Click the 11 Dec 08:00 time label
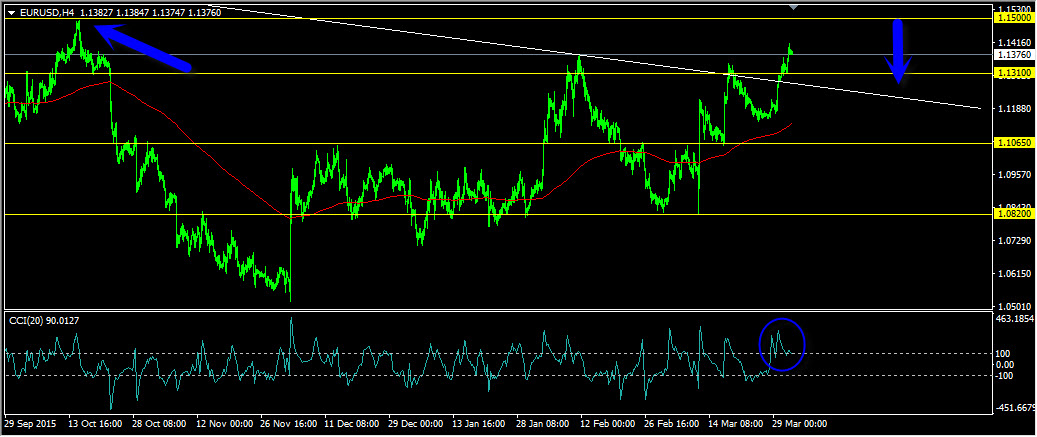 point(353,423)
